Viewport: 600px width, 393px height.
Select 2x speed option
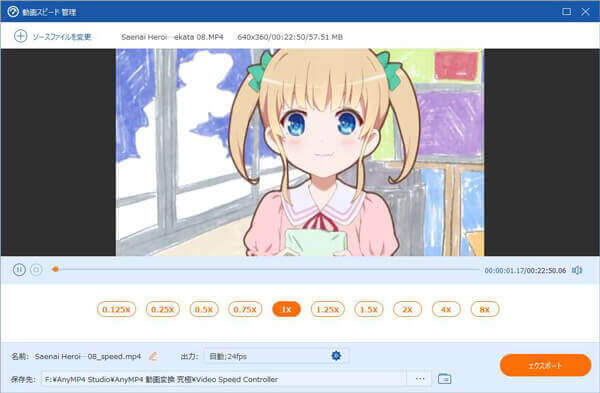click(x=408, y=309)
